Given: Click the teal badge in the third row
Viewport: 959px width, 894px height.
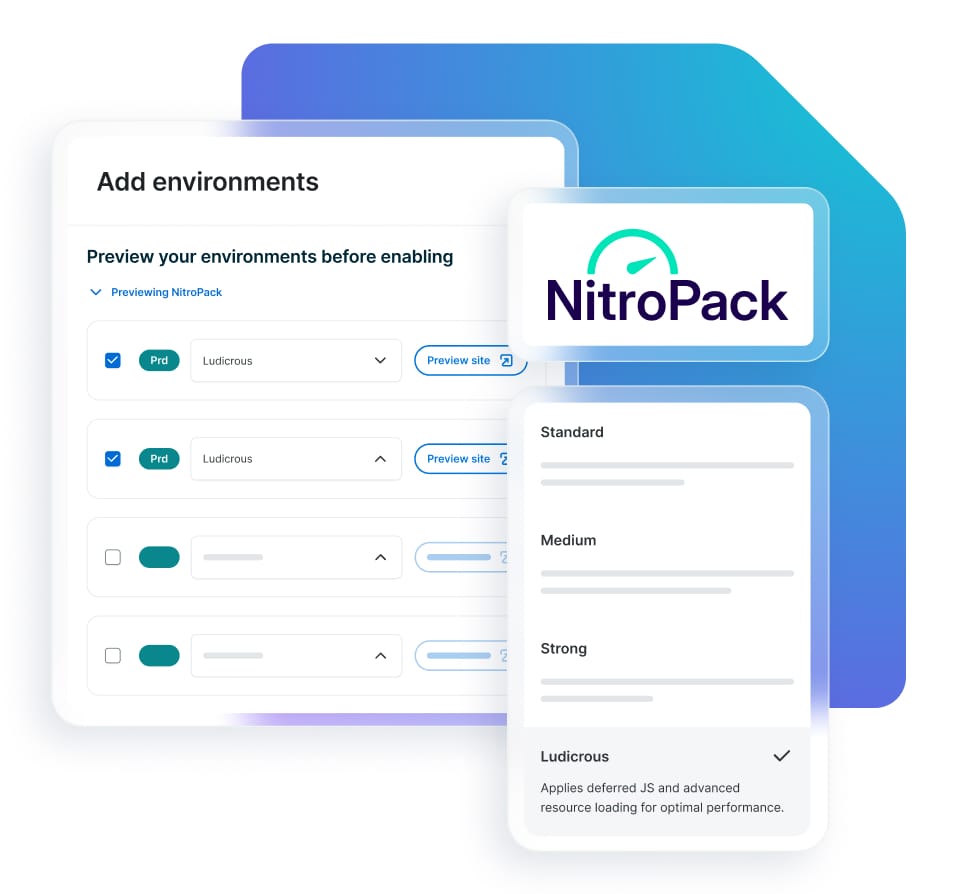Looking at the screenshot, I should [x=158, y=557].
